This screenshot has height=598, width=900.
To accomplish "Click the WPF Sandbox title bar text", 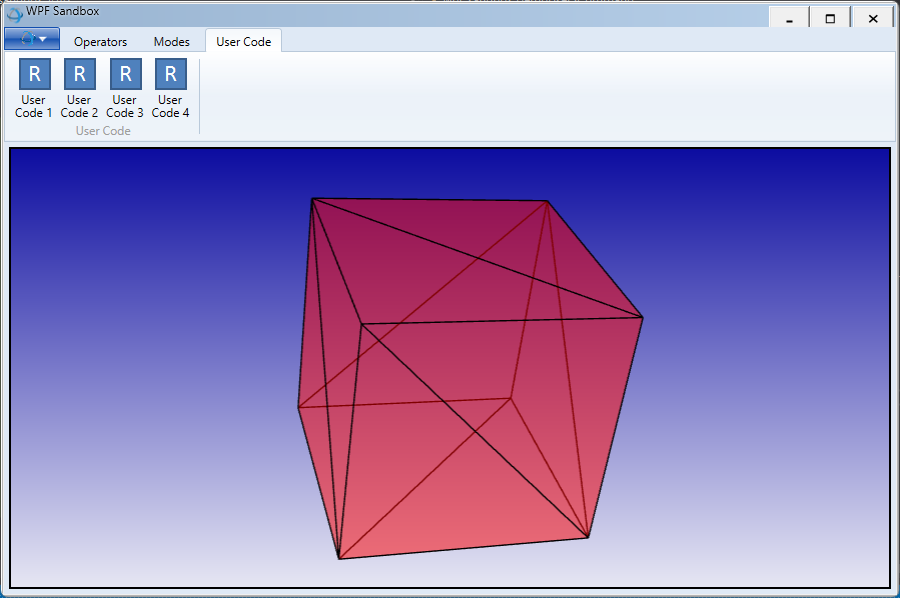I will pyautogui.click(x=62, y=12).
